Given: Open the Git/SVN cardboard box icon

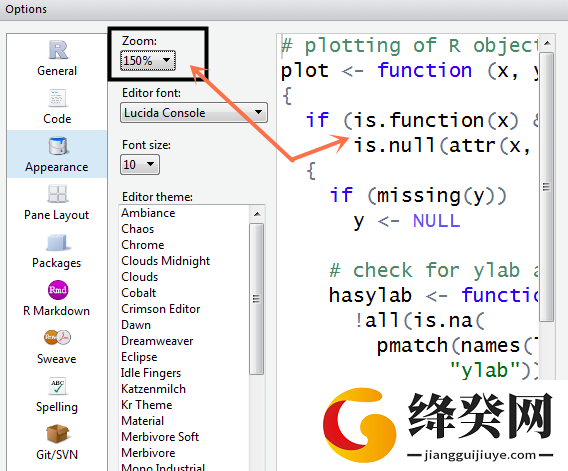Looking at the screenshot, I should pyautogui.click(x=57, y=434).
